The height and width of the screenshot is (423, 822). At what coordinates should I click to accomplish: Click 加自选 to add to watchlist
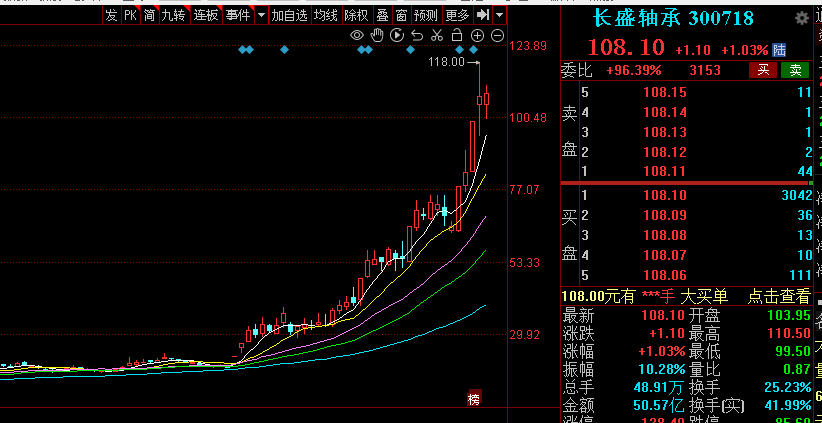coord(289,15)
